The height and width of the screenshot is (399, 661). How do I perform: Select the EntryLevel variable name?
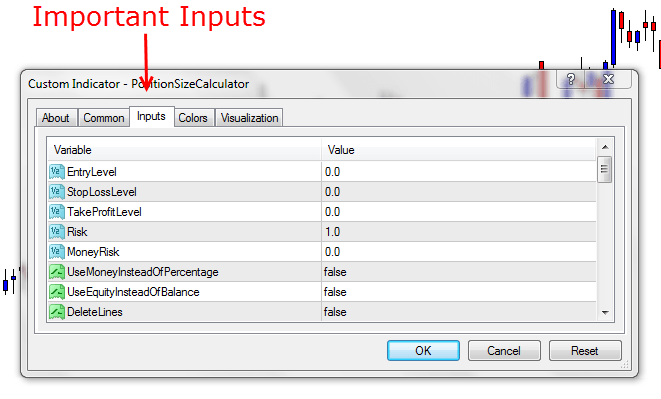click(x=92, y=172)
